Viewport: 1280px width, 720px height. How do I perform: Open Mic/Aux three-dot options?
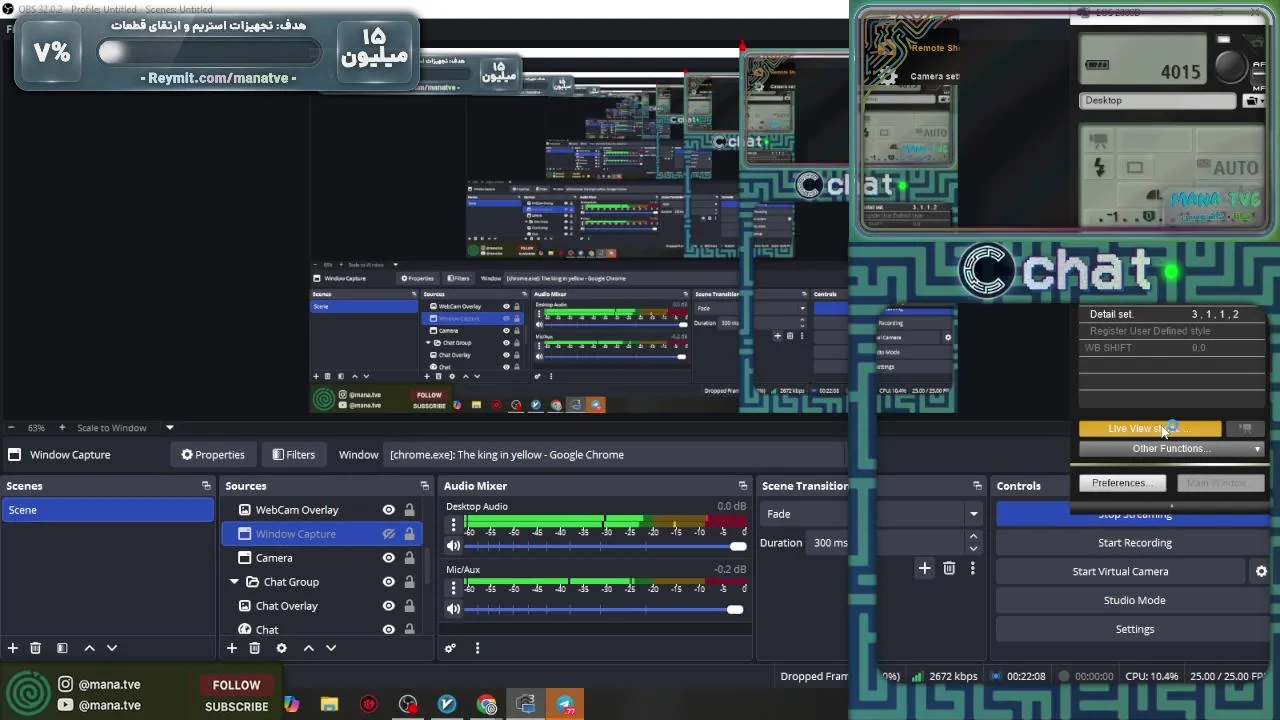(453, 587)
